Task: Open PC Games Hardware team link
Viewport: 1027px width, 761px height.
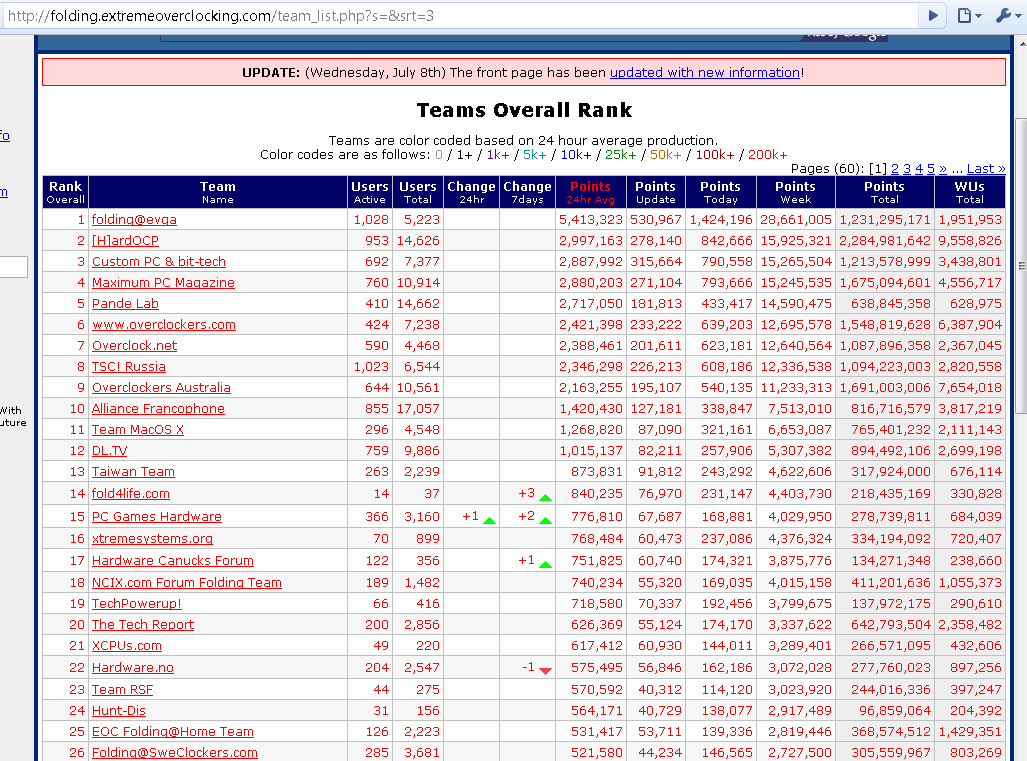Action: [157, 517]
